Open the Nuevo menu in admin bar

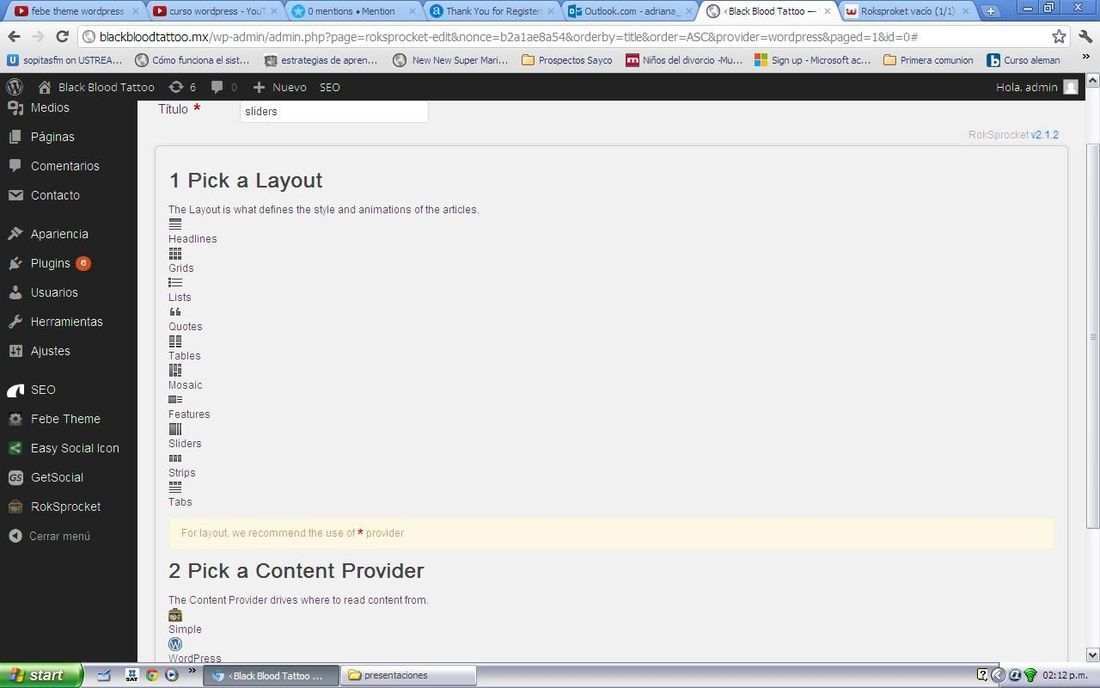point(279,87)
